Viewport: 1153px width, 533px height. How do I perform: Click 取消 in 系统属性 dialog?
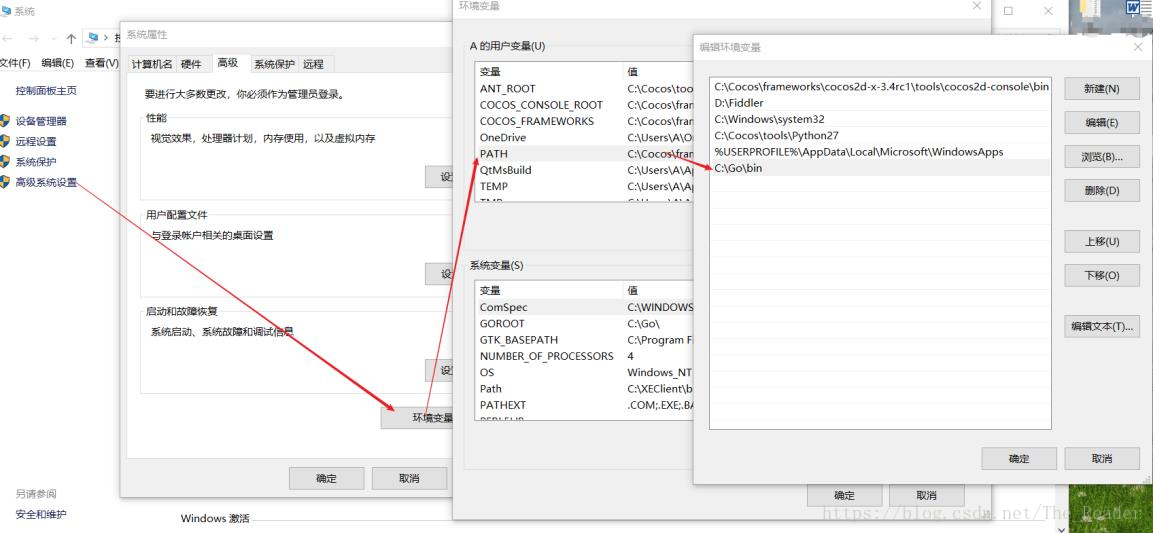tap(409, 479)
